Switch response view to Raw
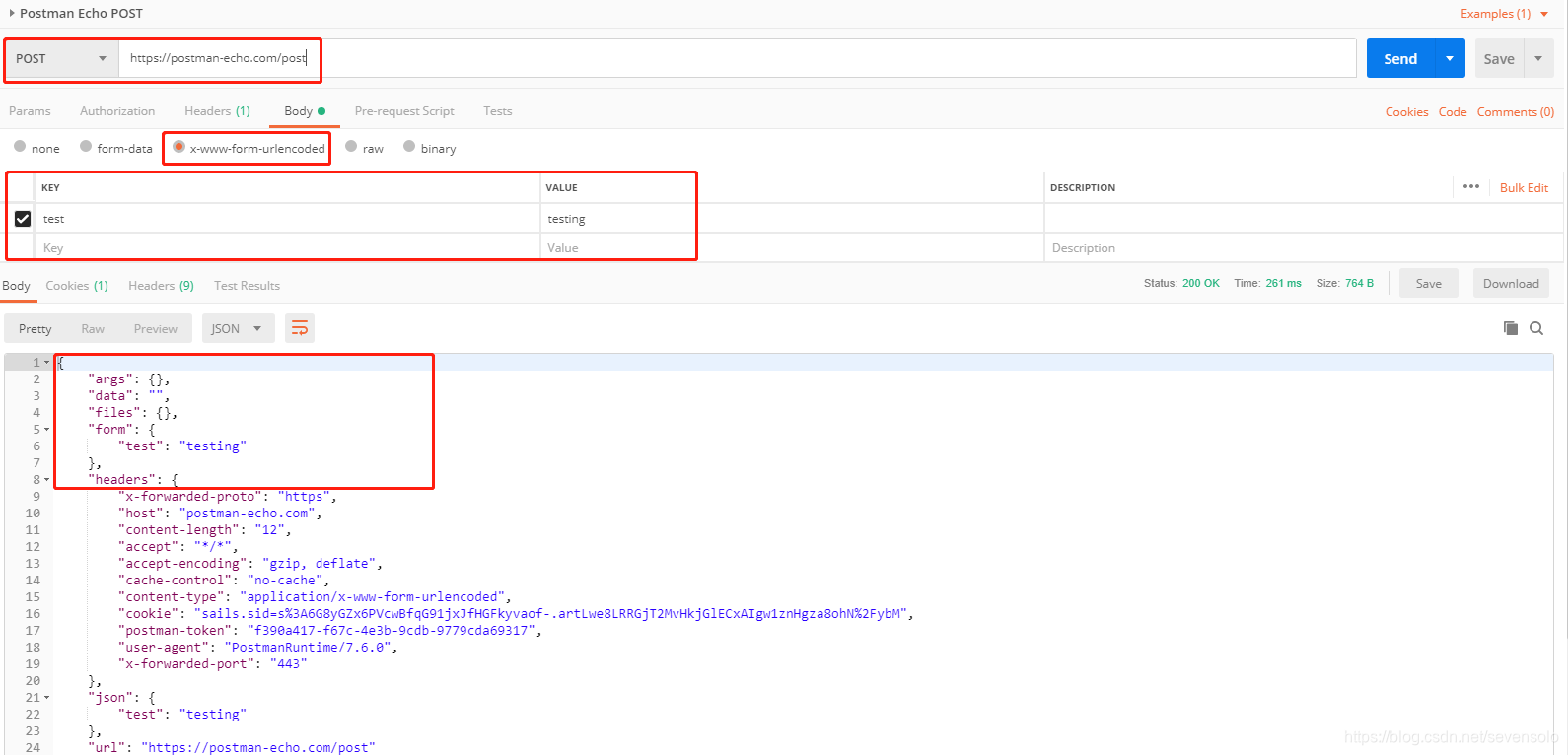The width and height of the screenshot is (1568, 755). (x=93, y=328)
